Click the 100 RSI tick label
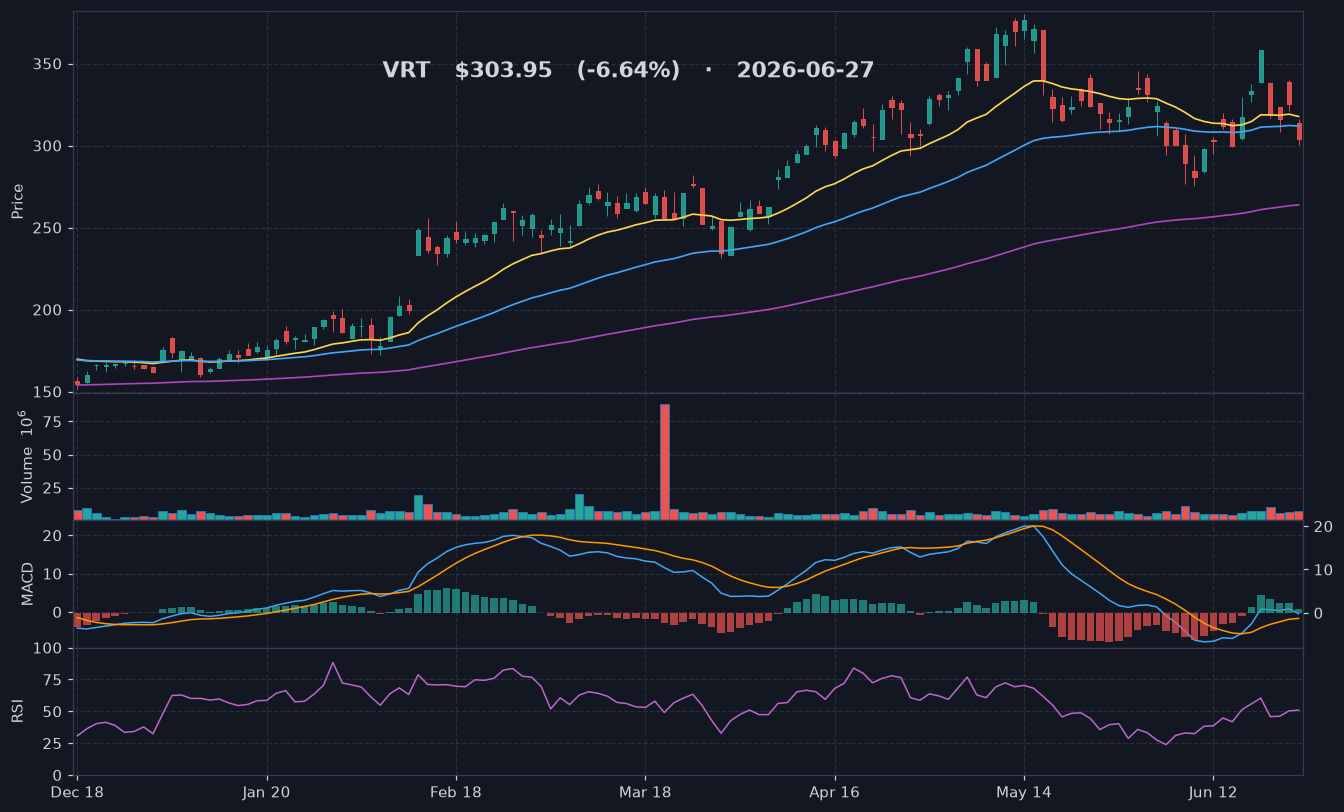This screenshot has height=812, width=1344. [49, 649]
